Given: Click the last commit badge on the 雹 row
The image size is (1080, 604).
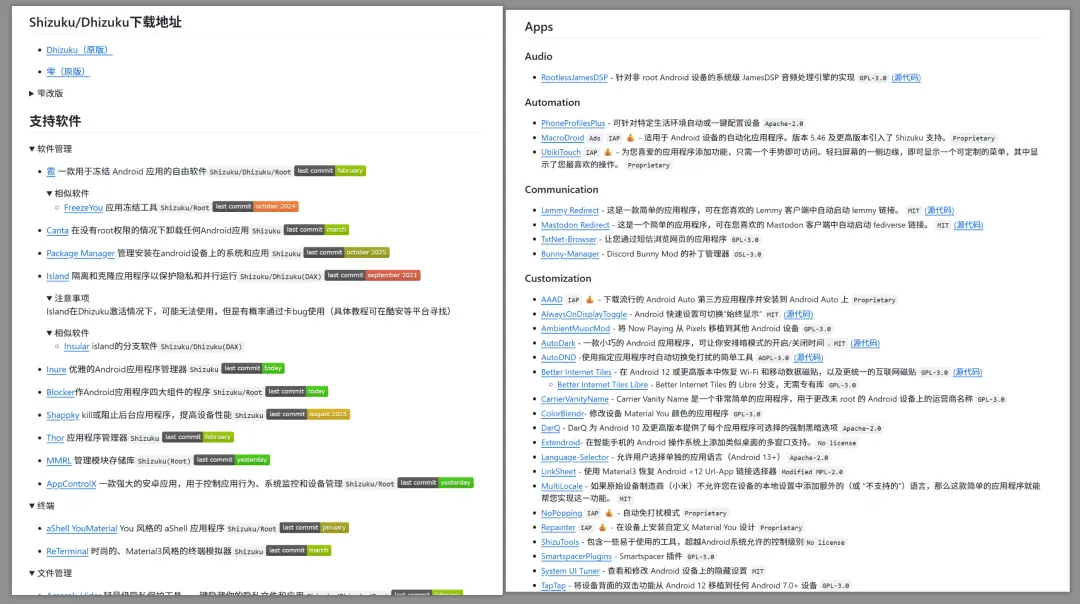Looking at the screenshot, I should [x=330, y=171].
